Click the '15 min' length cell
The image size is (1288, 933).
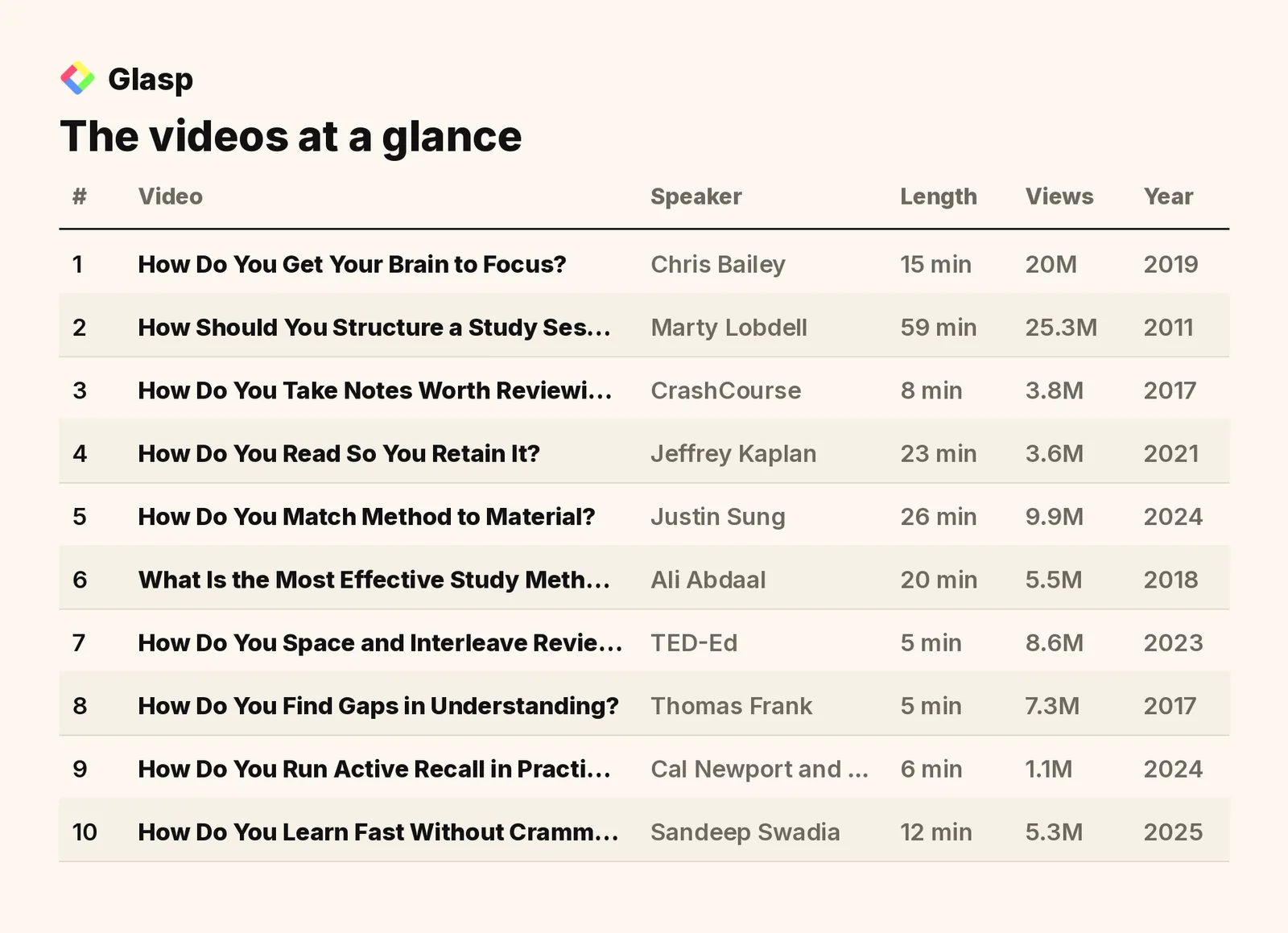point(935,264)
